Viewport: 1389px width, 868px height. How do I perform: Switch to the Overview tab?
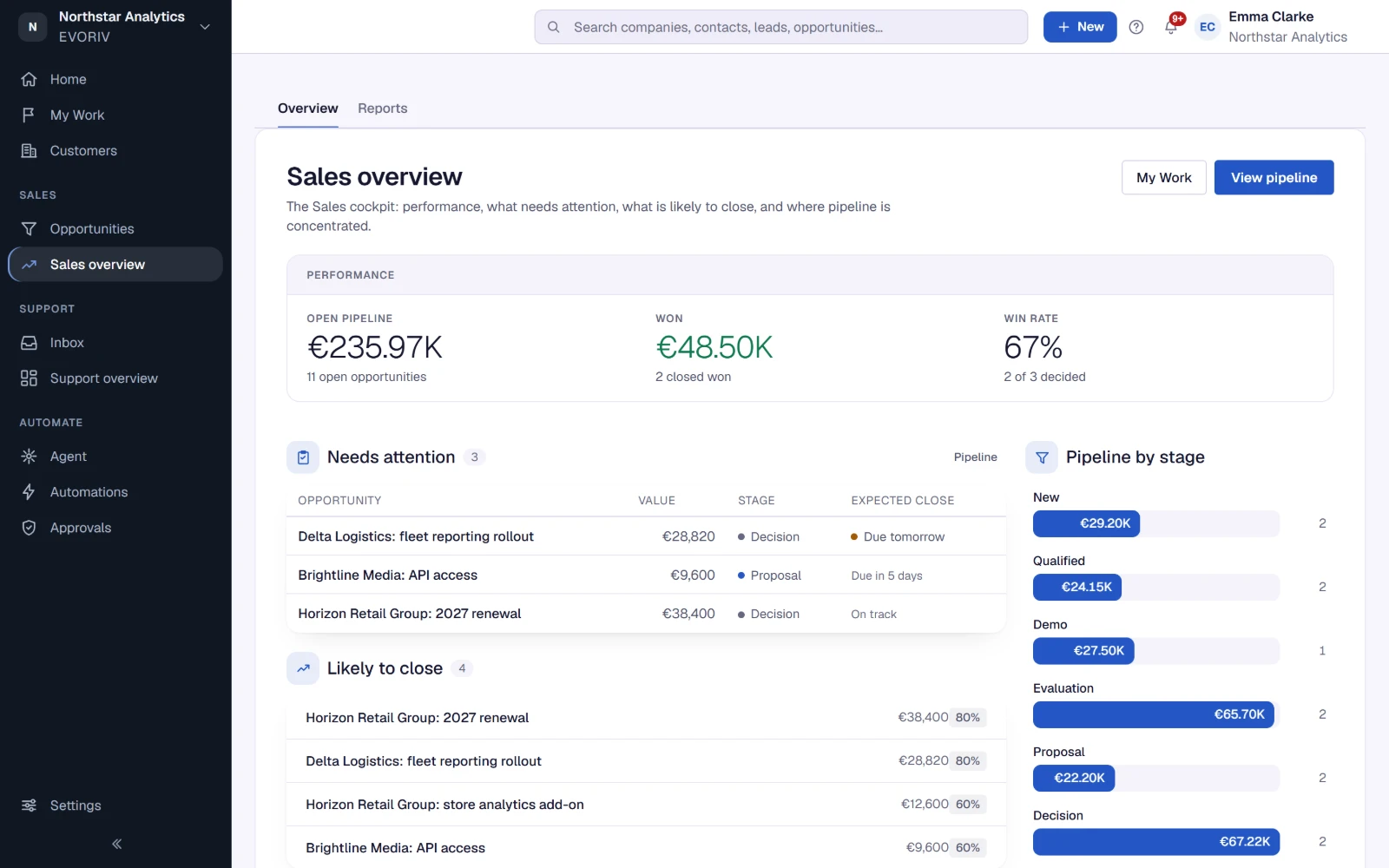pos(307,108)
